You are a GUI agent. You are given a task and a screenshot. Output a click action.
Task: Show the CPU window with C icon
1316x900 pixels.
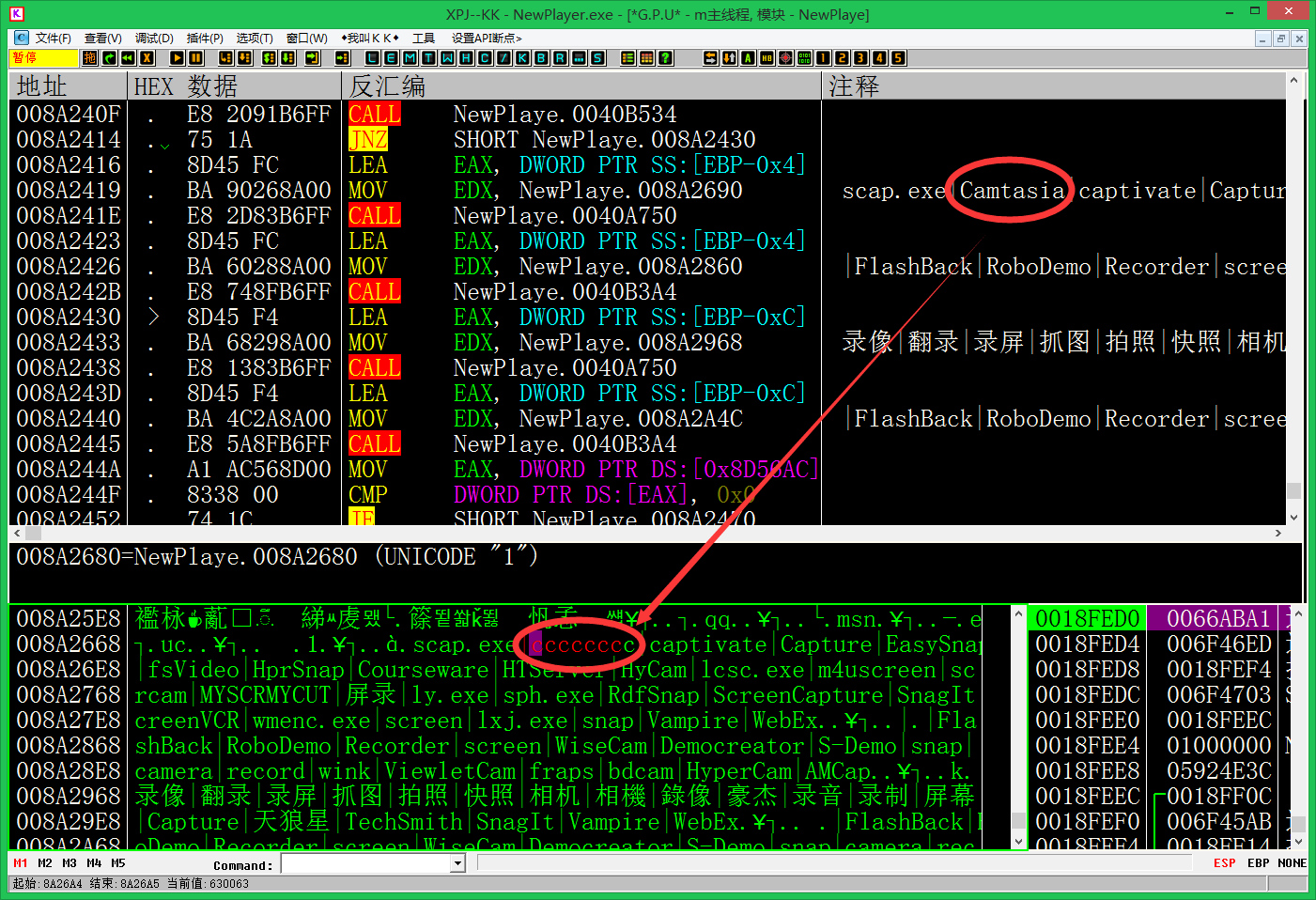(486, 58)
